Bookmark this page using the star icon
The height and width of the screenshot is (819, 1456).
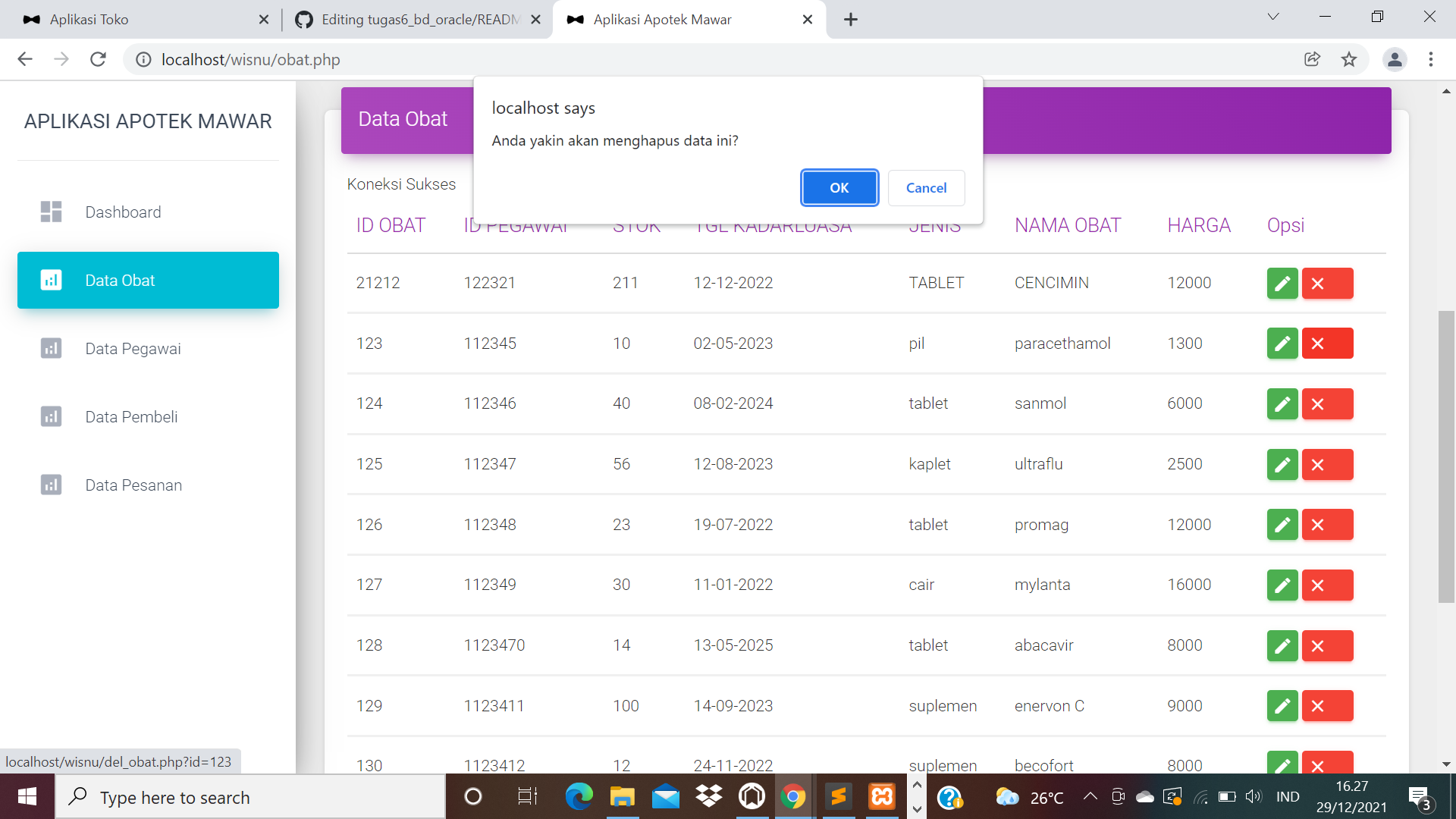pos(1349,59)
